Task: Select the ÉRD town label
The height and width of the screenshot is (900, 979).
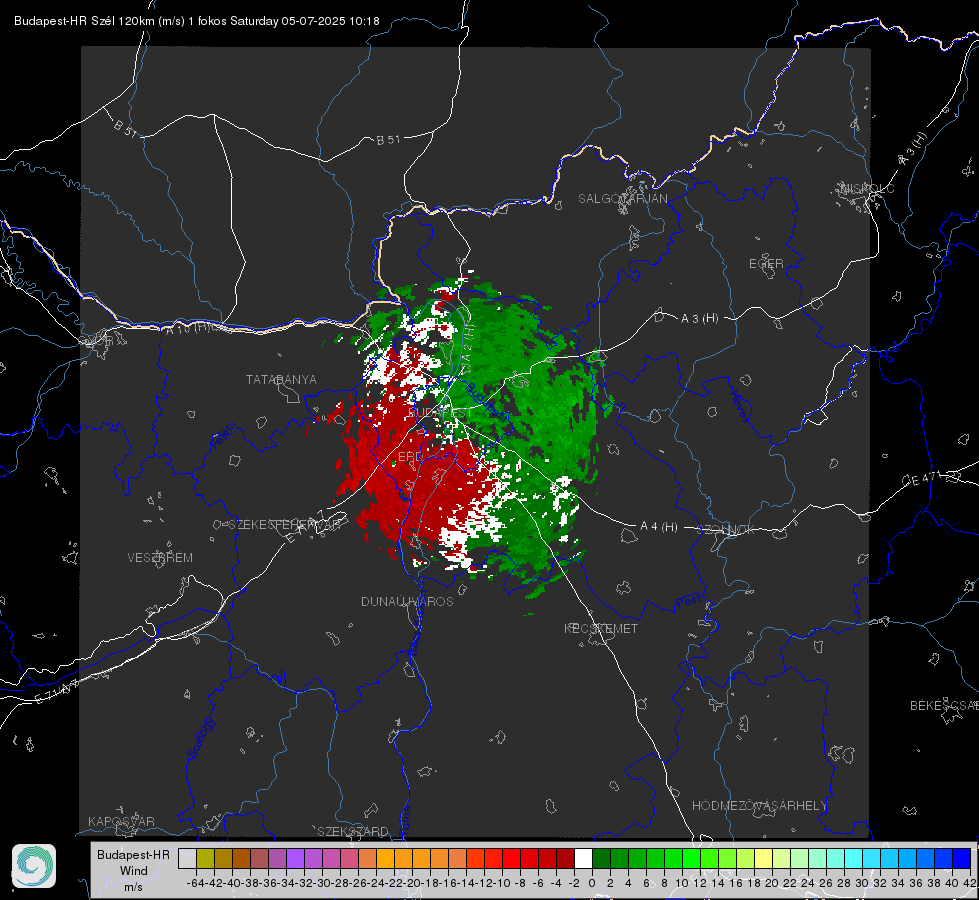Action: (x=410, y=457)
